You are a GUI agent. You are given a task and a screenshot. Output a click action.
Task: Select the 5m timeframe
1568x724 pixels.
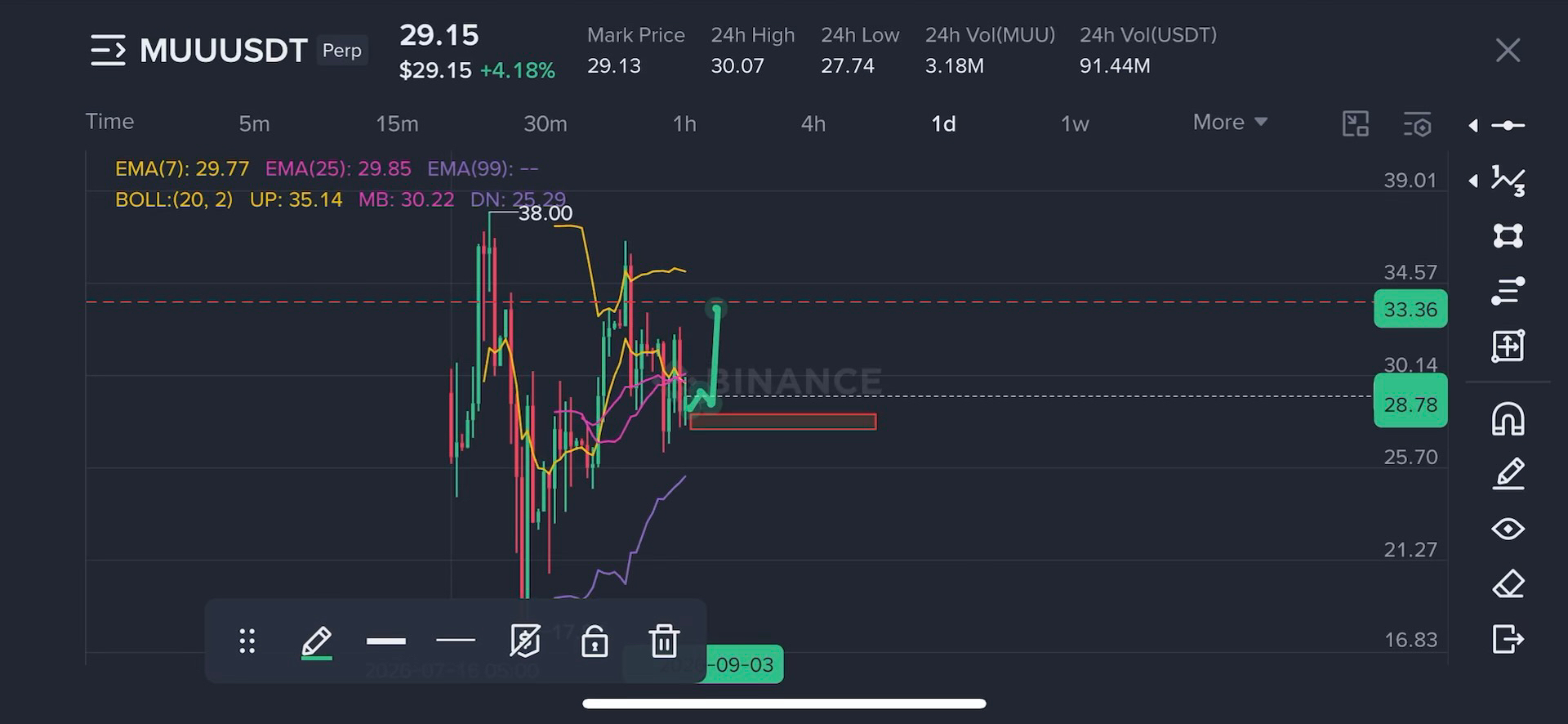254,123
